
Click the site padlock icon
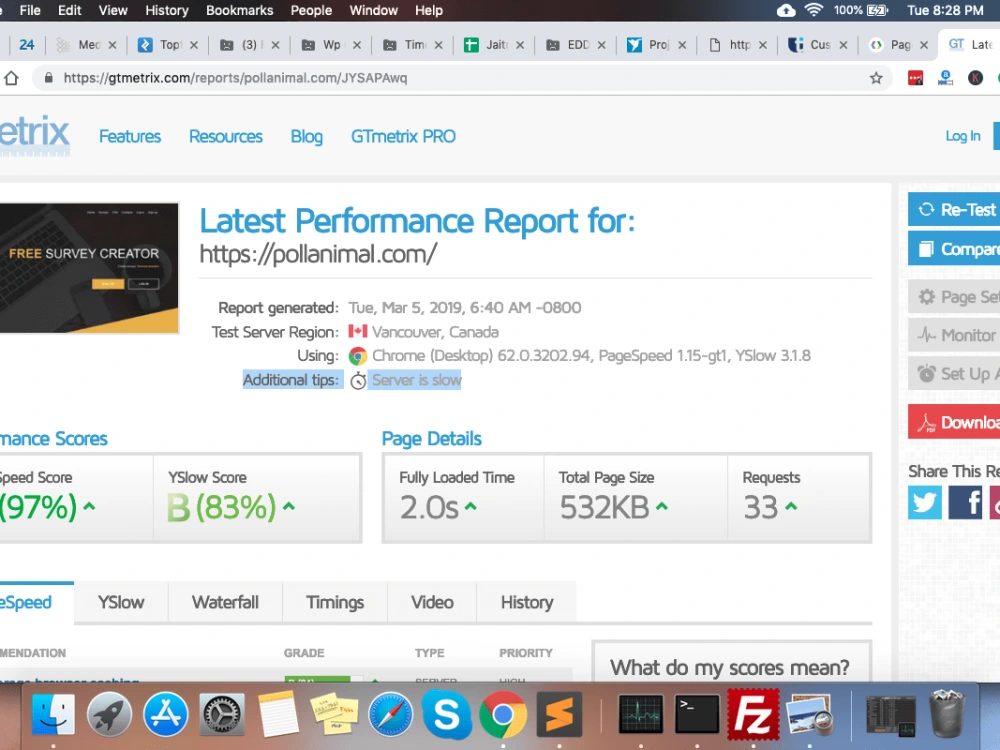pos(48,78)
